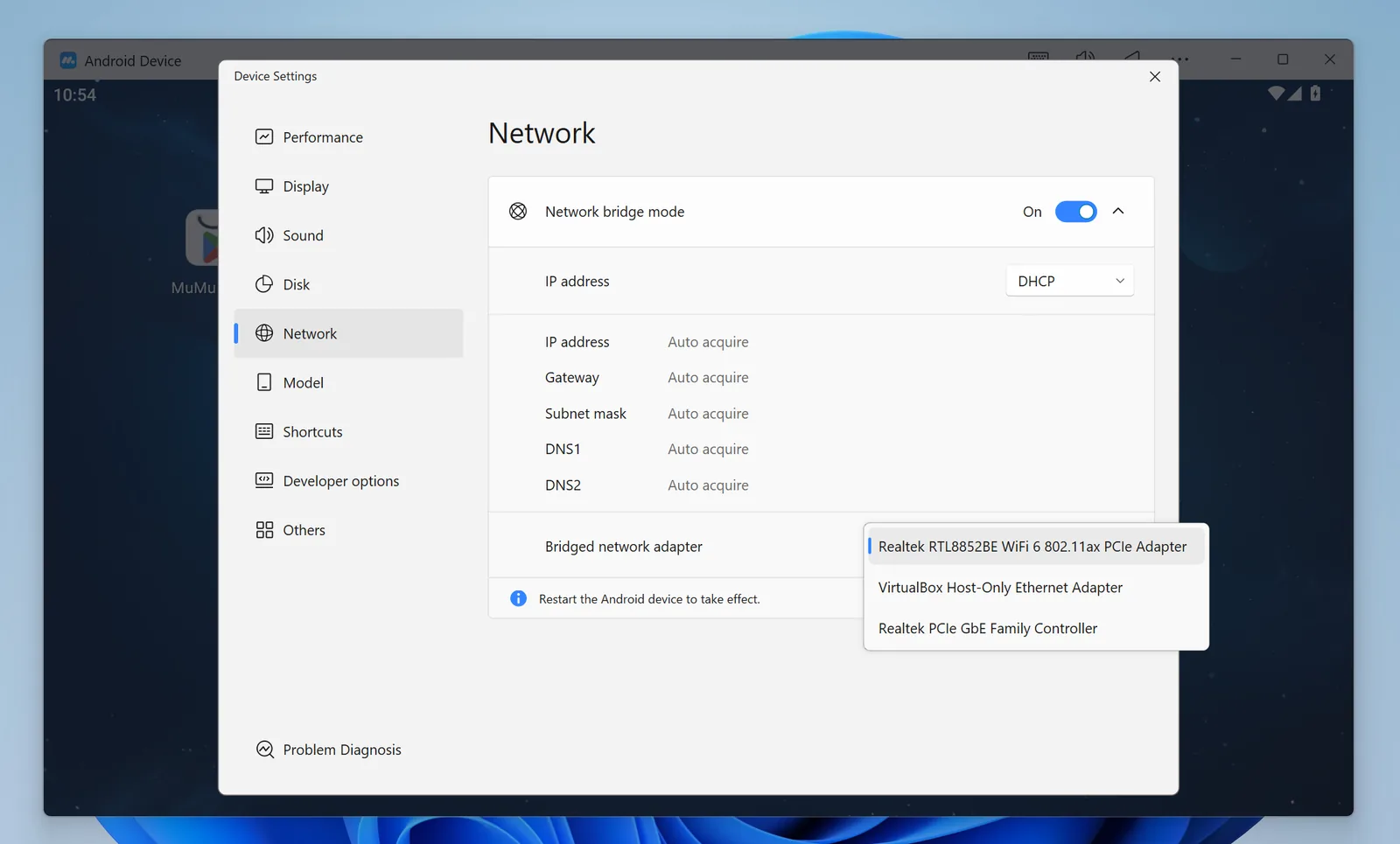The width and height of the screenshot is (1400, 844).
Task: Click the keyboard icon in Android Device title bar
Action: coord(1039,57)
